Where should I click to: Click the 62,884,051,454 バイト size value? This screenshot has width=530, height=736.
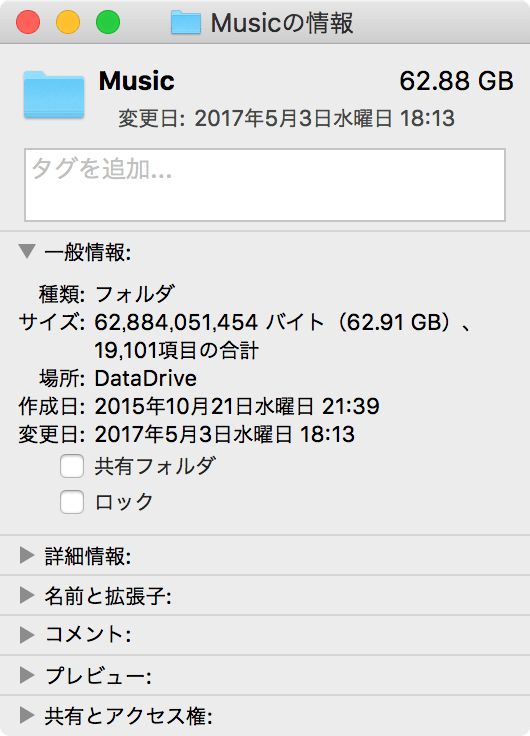pos(209,323)
